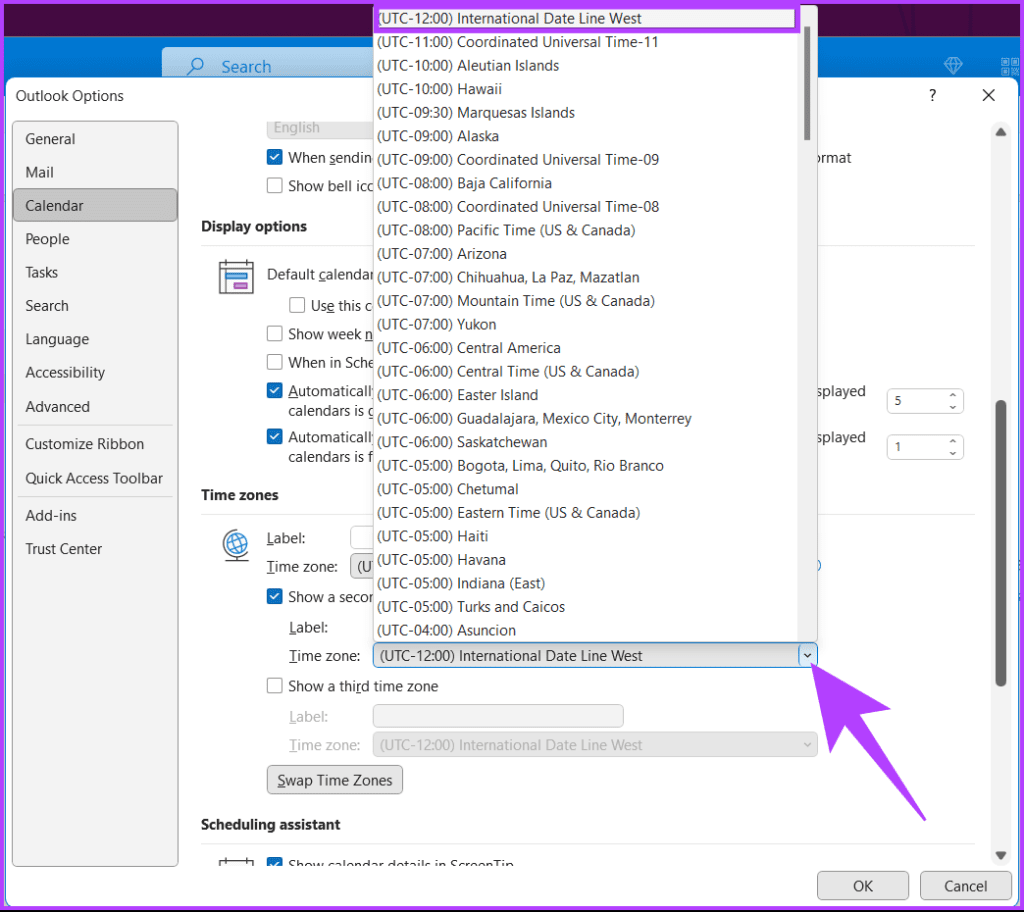
Task: Pick '(UTC-05:00) Havana' from the list
Action: [x=586, y=559]
